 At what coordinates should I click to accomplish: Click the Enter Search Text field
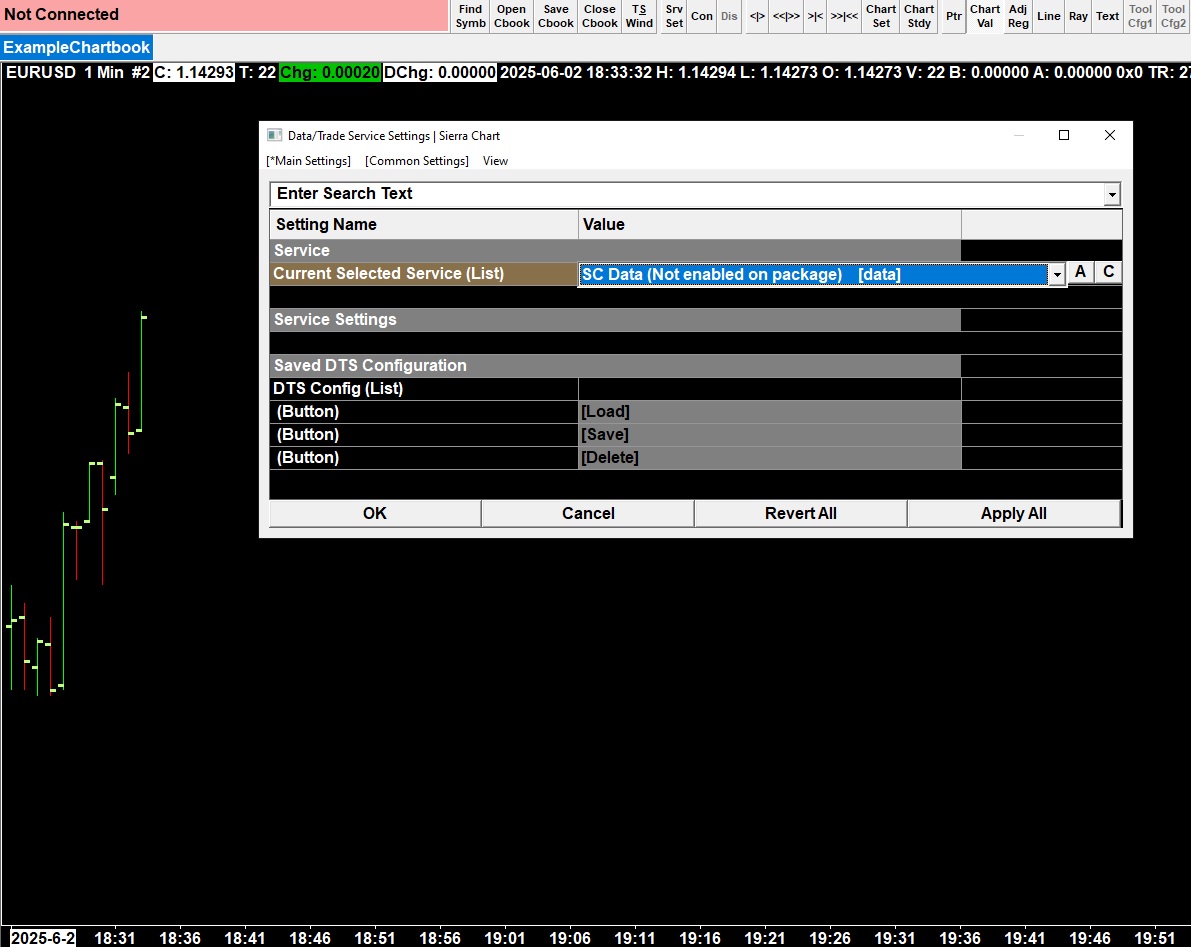tap(687, 194)
